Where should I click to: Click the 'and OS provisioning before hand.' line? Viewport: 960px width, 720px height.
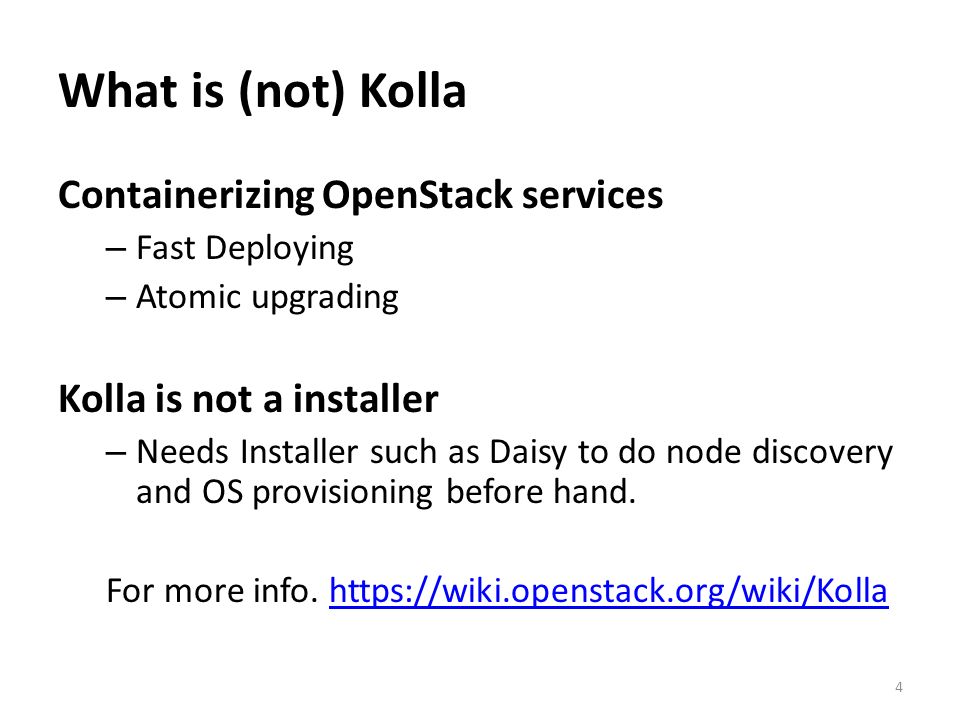(386, 492)
